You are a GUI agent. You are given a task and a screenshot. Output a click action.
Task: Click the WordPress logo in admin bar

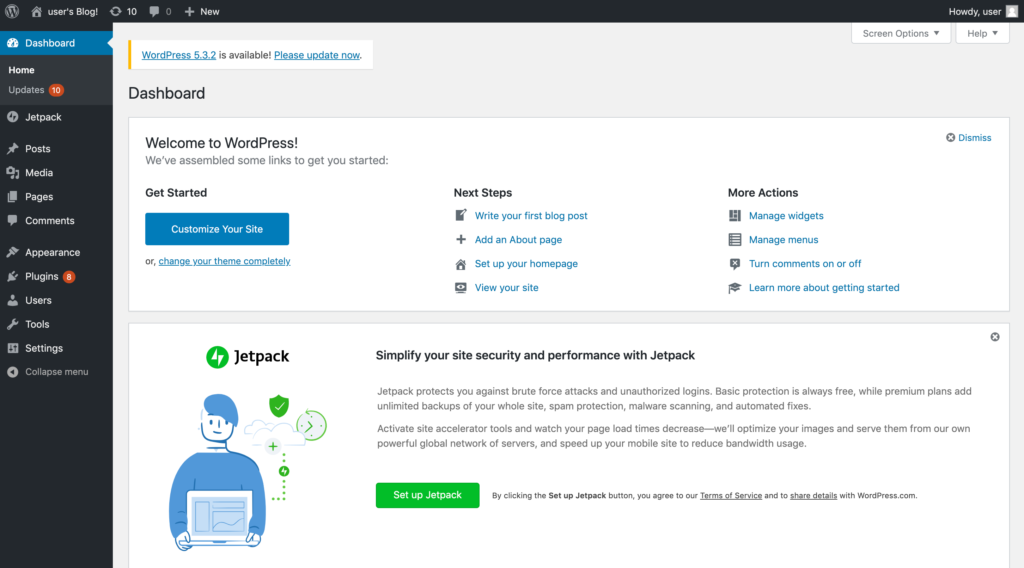(x=12, y=11)
